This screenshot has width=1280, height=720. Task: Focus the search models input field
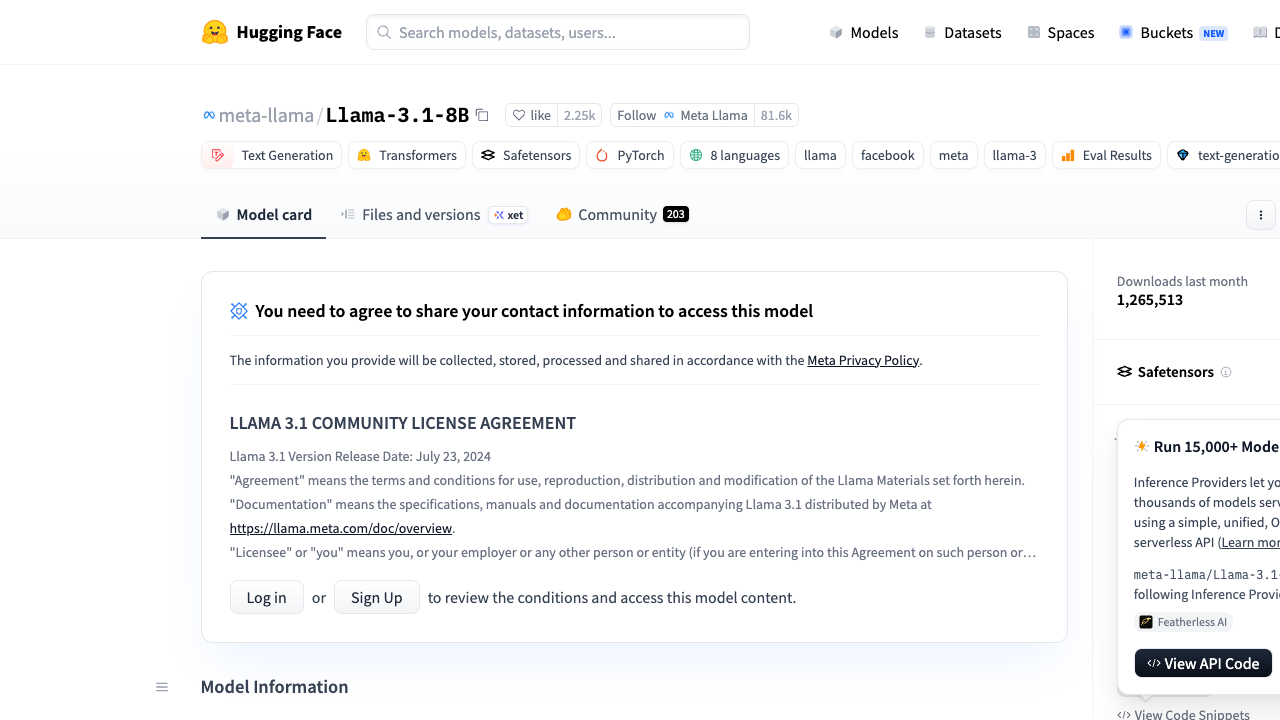click(x=558, y=32)
